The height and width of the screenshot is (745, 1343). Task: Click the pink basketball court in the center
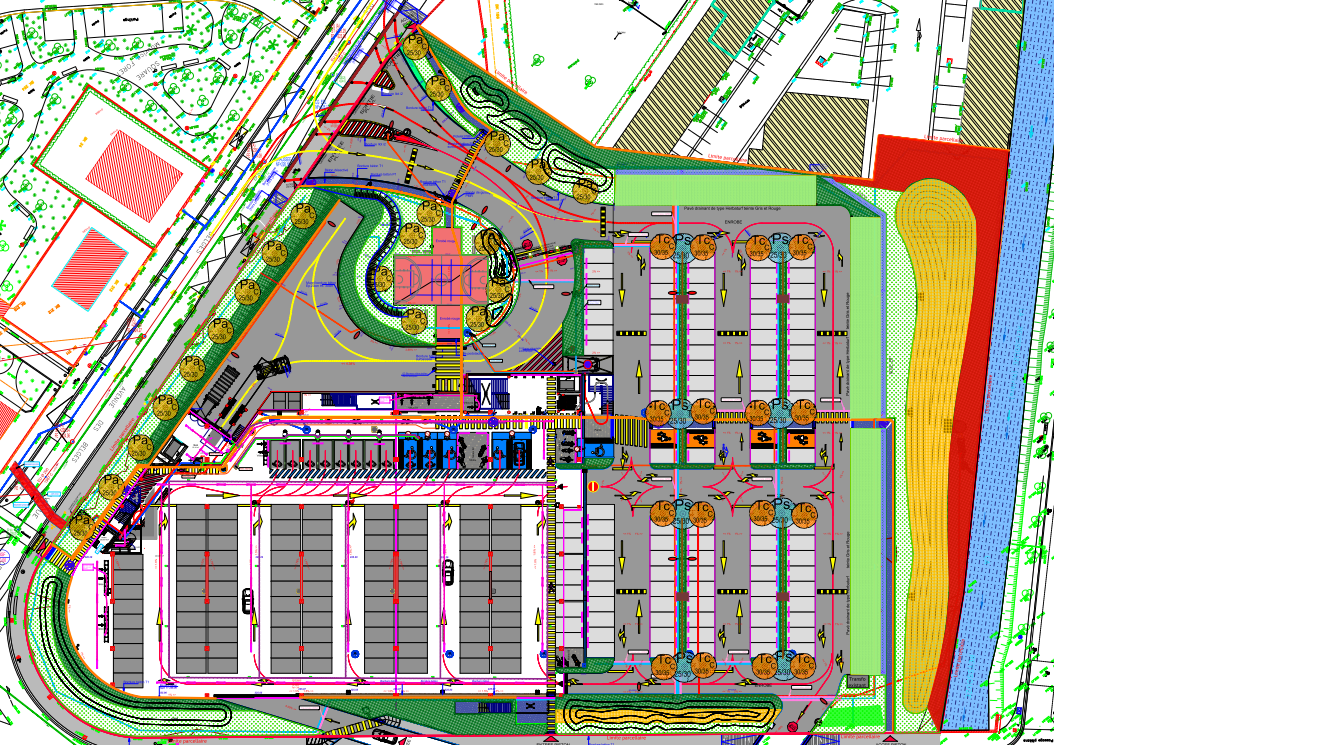click(440, 279)
